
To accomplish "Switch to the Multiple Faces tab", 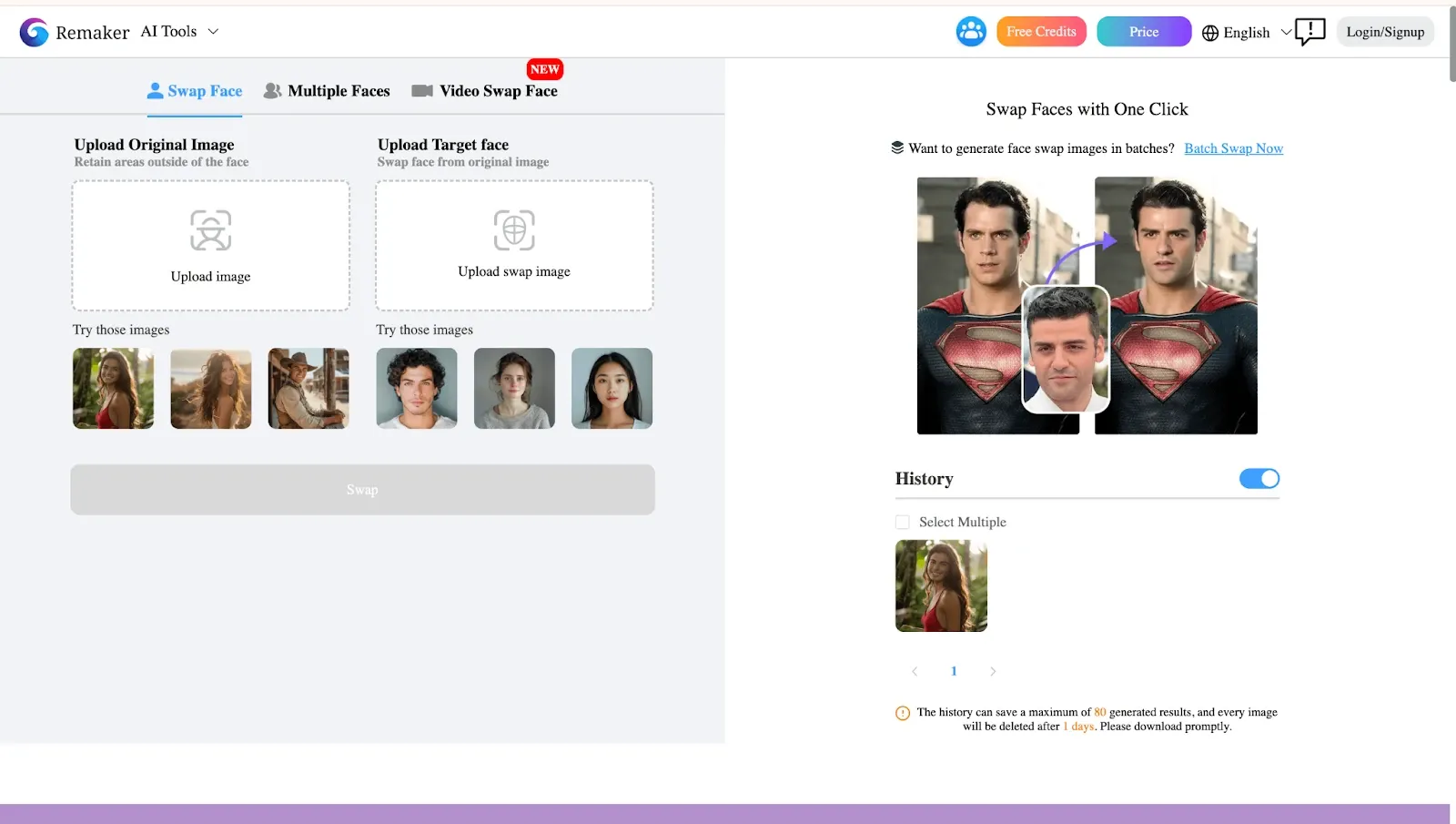I will [327, 91].
